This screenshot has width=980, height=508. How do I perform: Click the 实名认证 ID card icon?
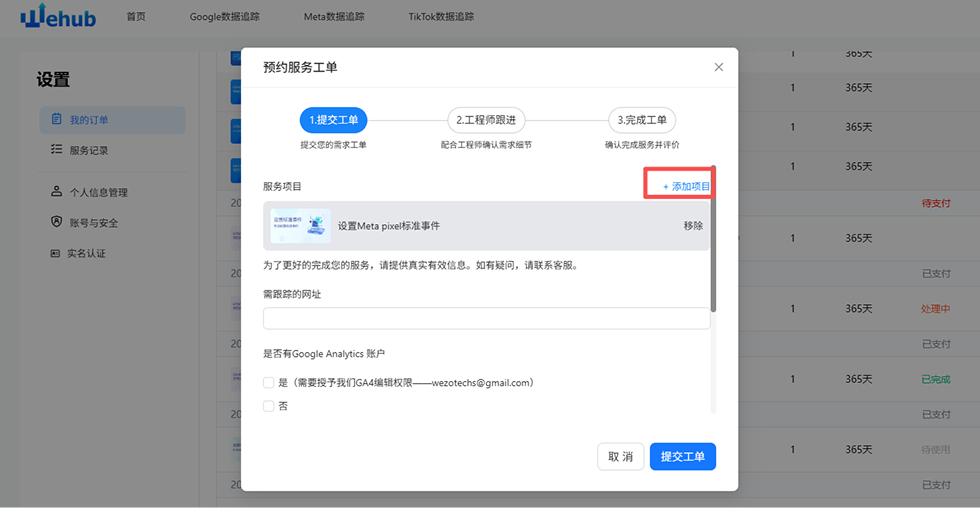pyautogui.click(x=57, y=253)
